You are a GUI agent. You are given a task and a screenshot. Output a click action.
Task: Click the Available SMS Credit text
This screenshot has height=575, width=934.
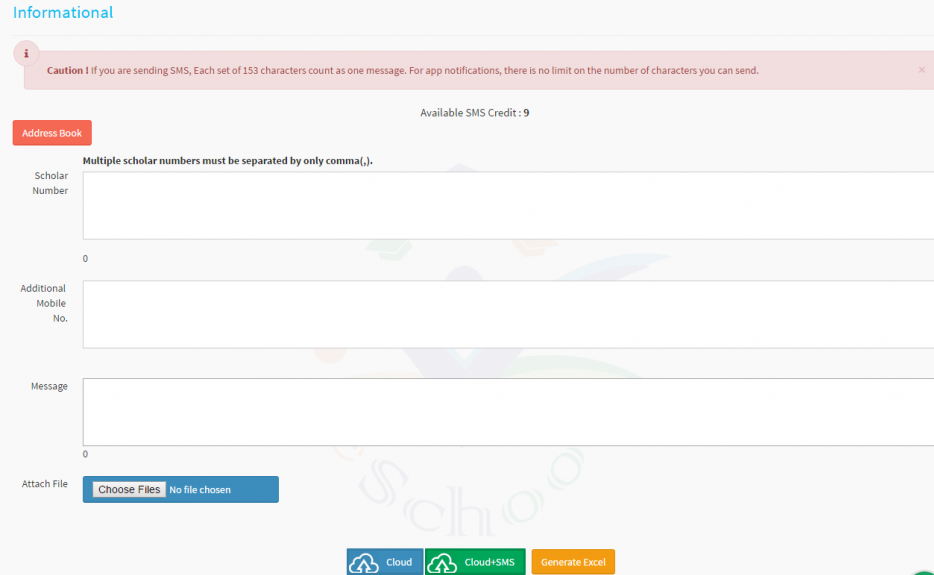[474, 113]
